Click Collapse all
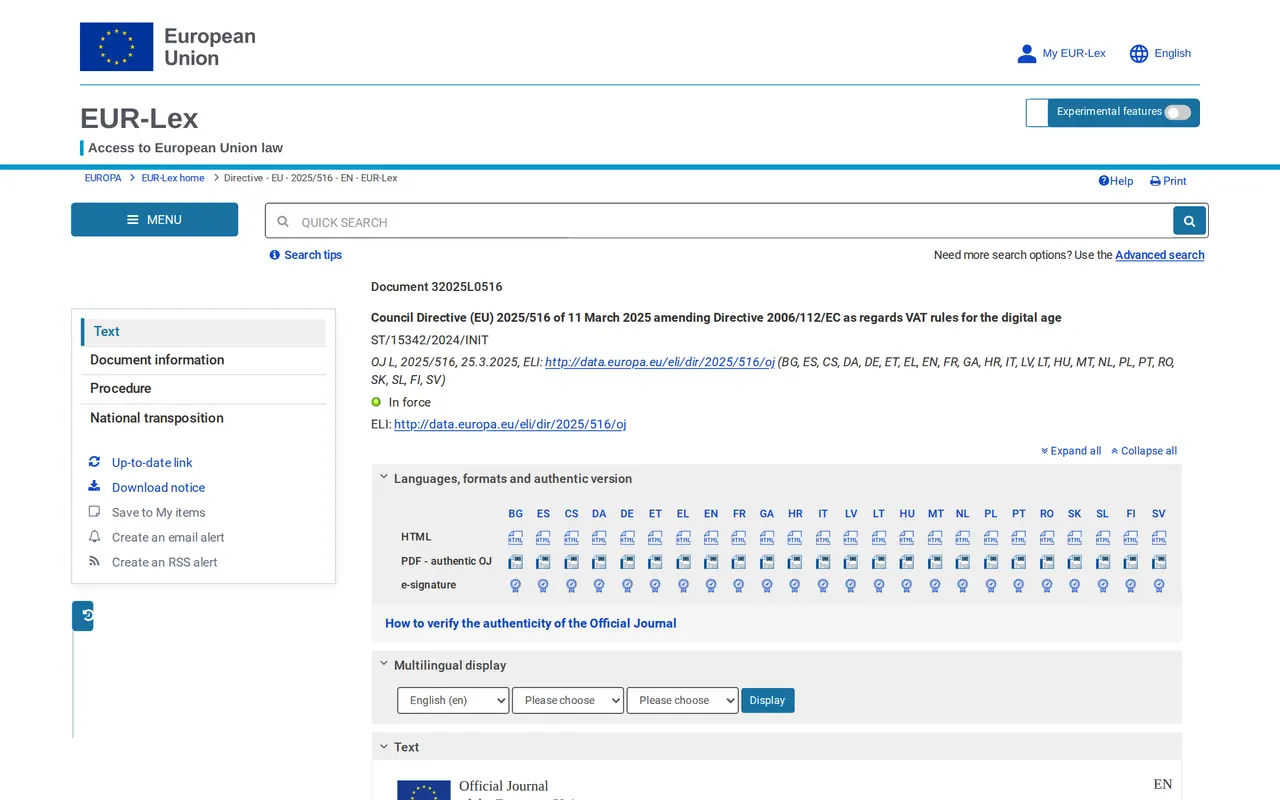The width and height of the screenshot is (1280, 800). (x=1144, y=451)
